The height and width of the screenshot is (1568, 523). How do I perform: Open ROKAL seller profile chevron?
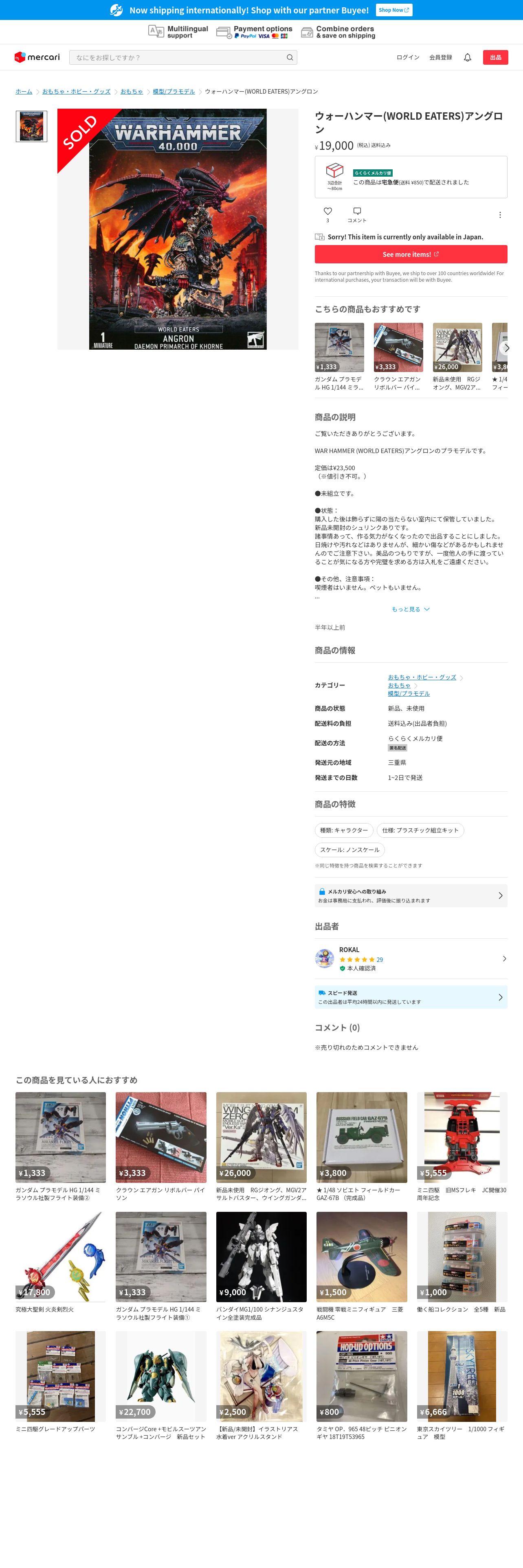click(504, 958)
